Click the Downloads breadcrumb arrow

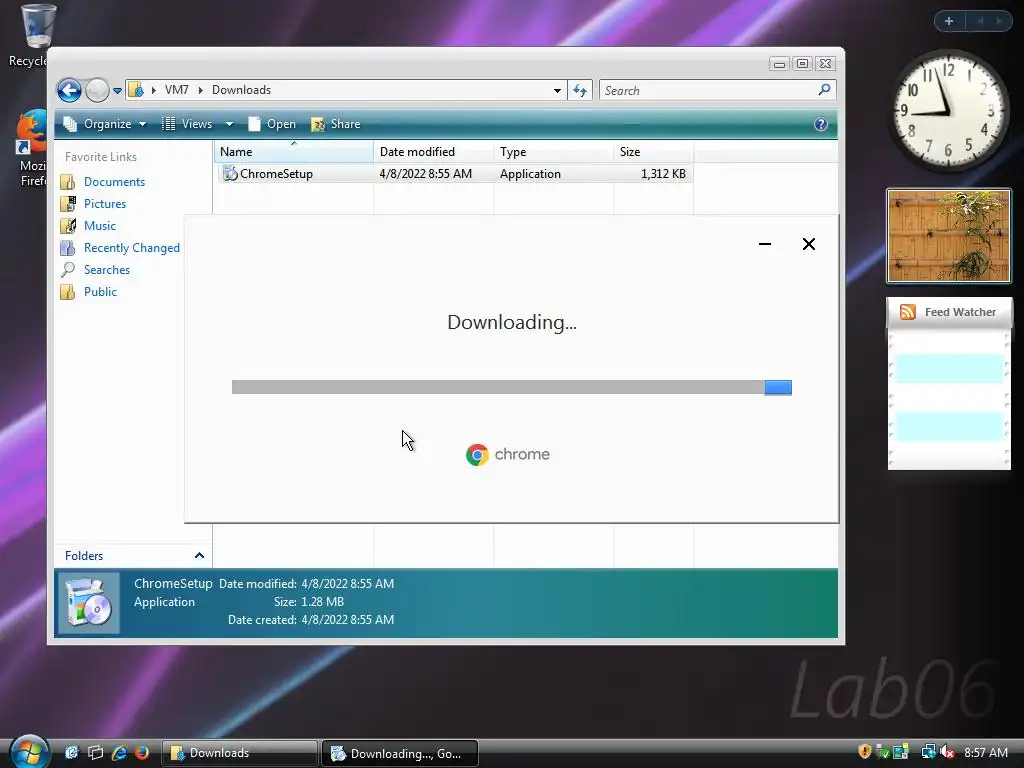(200, 90)
